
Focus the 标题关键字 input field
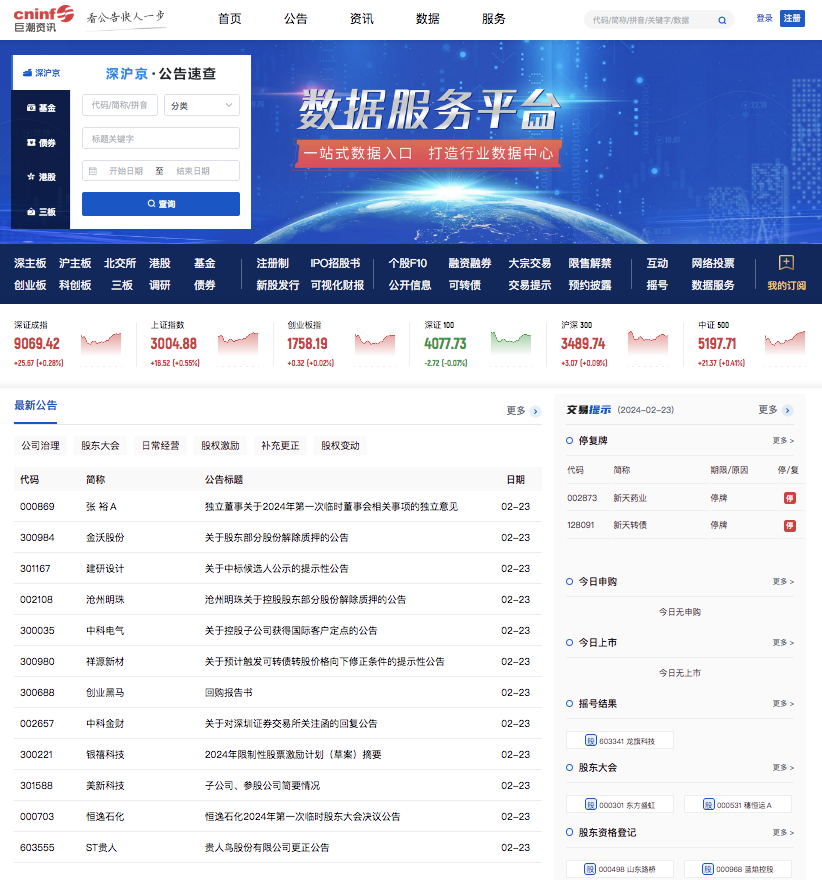(x=160, y=138)
